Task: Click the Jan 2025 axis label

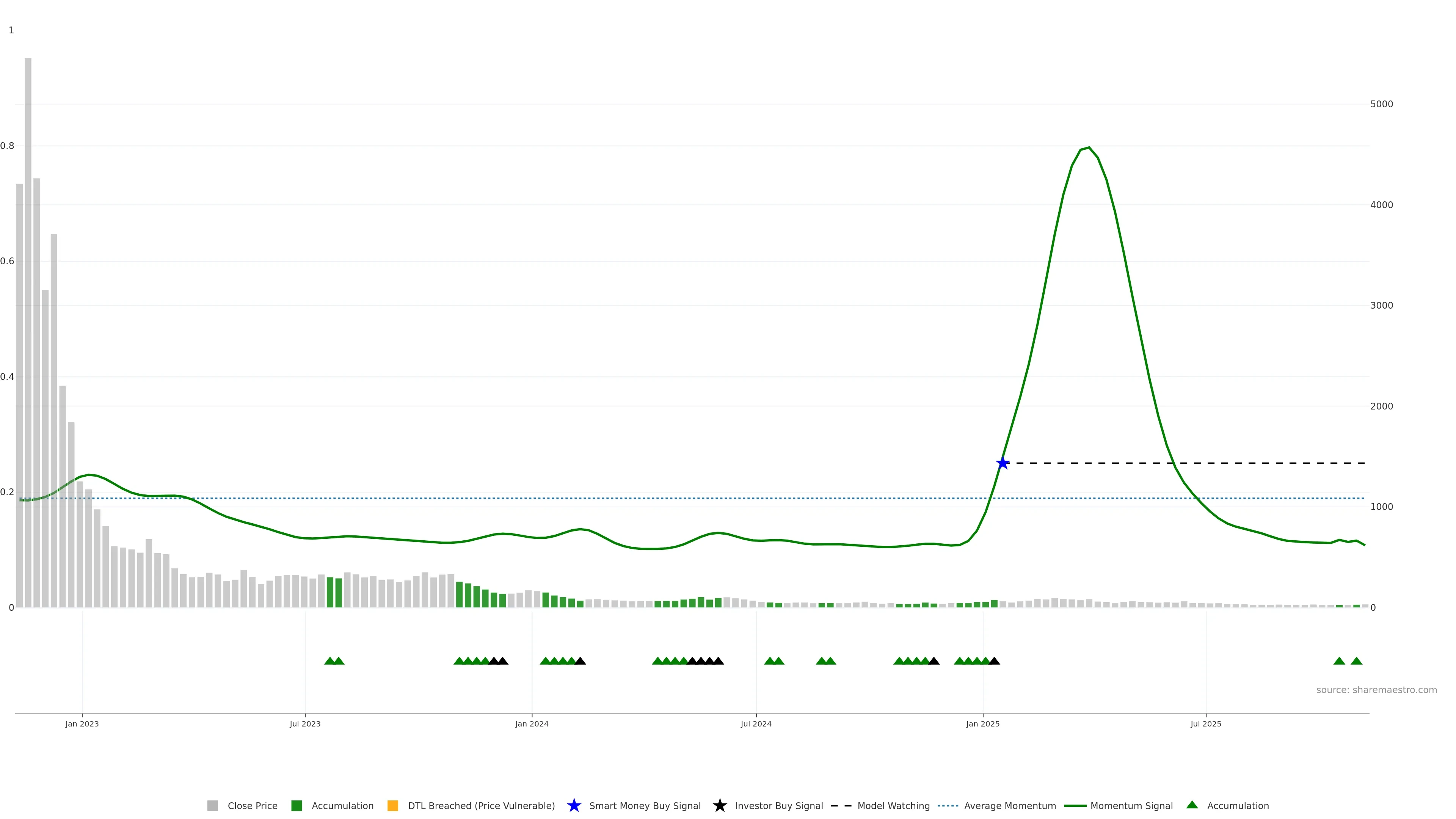Action: [982, 723]
